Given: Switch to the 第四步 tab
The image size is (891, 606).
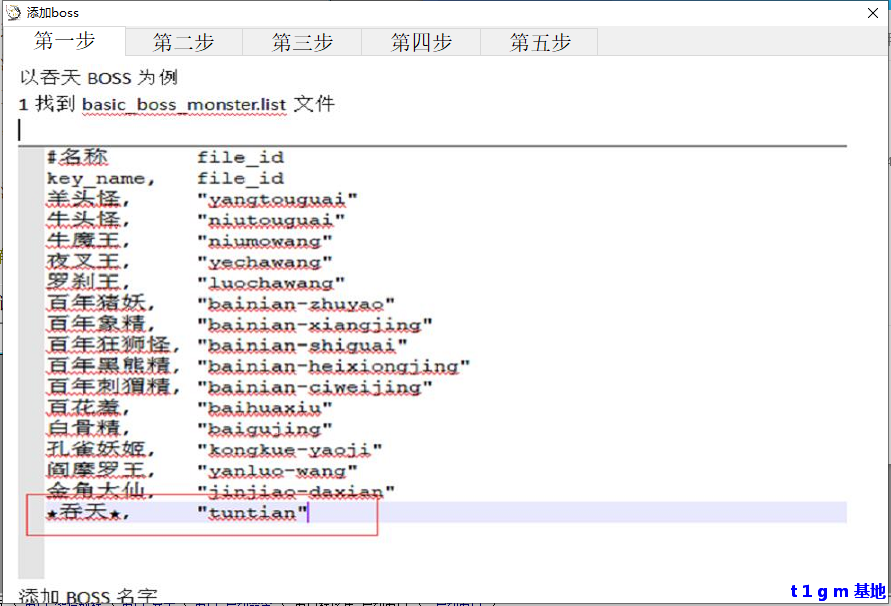Looking at the screenshot, I should pos(420,43).
